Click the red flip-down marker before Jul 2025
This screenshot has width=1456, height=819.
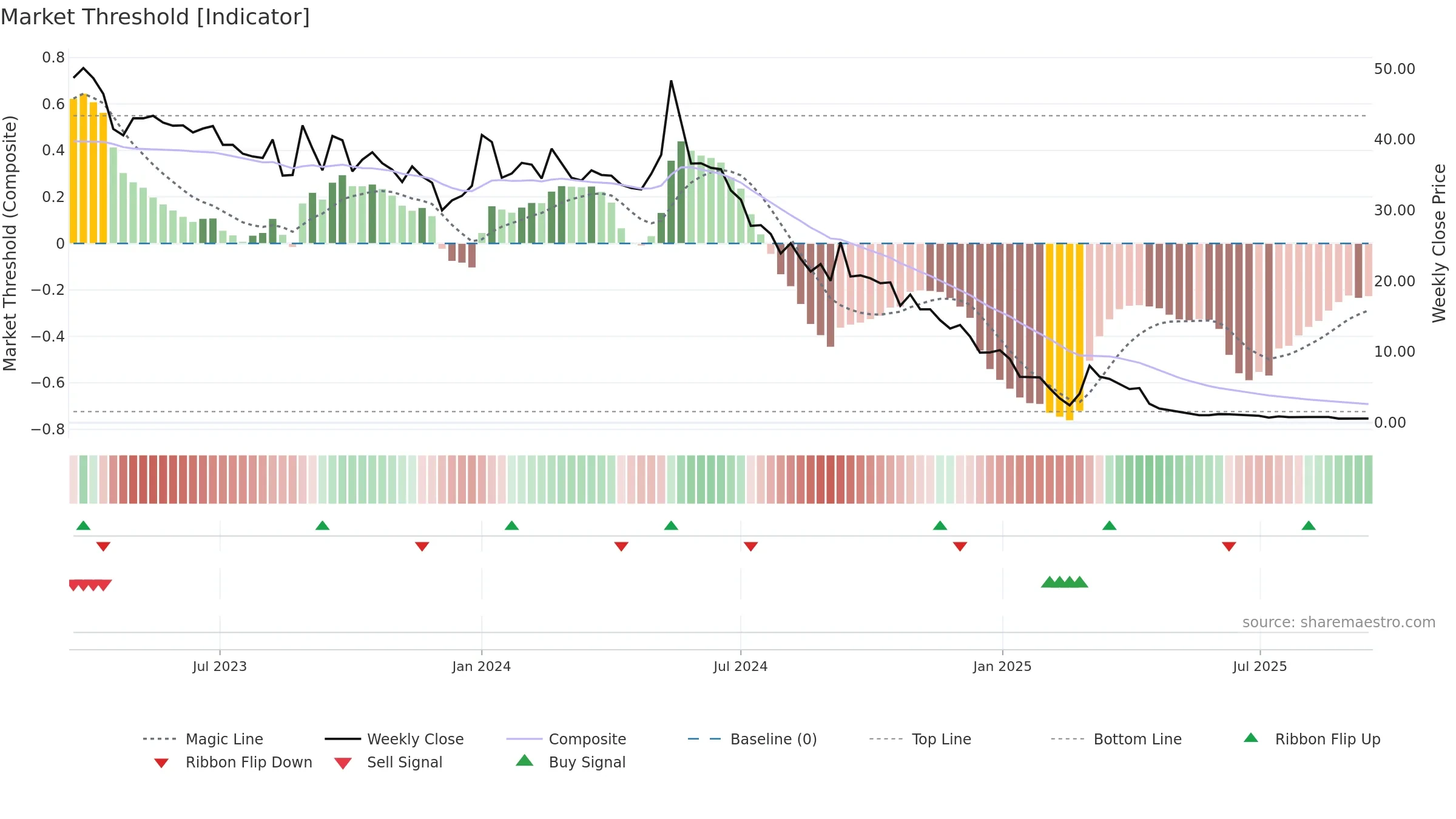(x=1229, y=547)
